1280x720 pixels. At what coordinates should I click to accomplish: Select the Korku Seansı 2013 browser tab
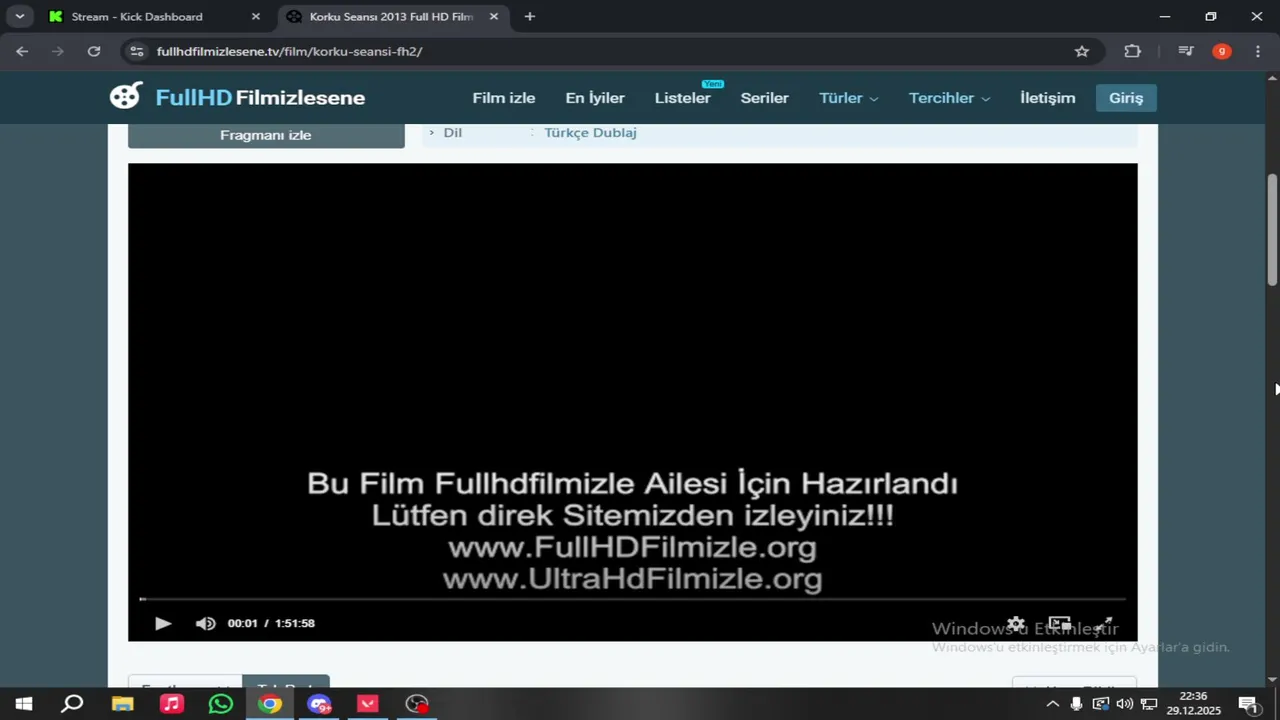click(391, 17)
